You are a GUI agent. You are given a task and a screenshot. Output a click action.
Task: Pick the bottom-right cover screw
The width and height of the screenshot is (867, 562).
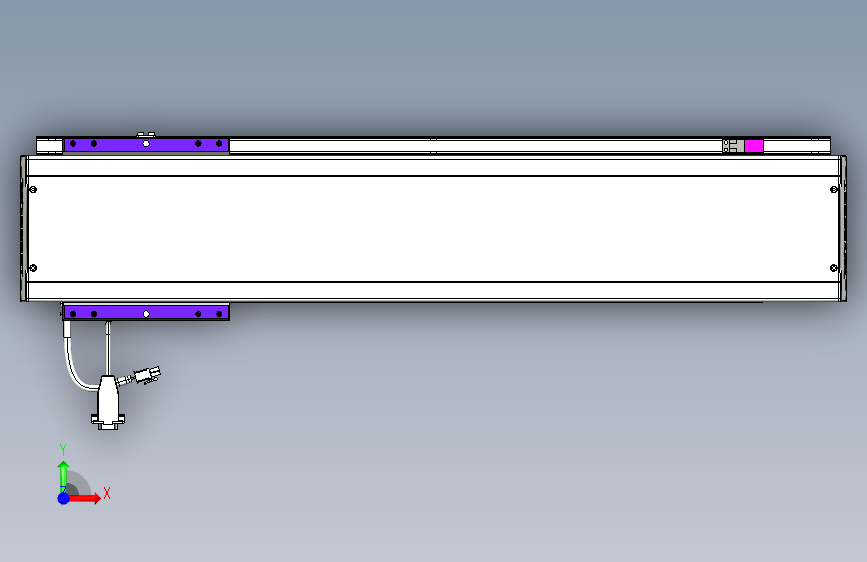(x=834, y=268)
